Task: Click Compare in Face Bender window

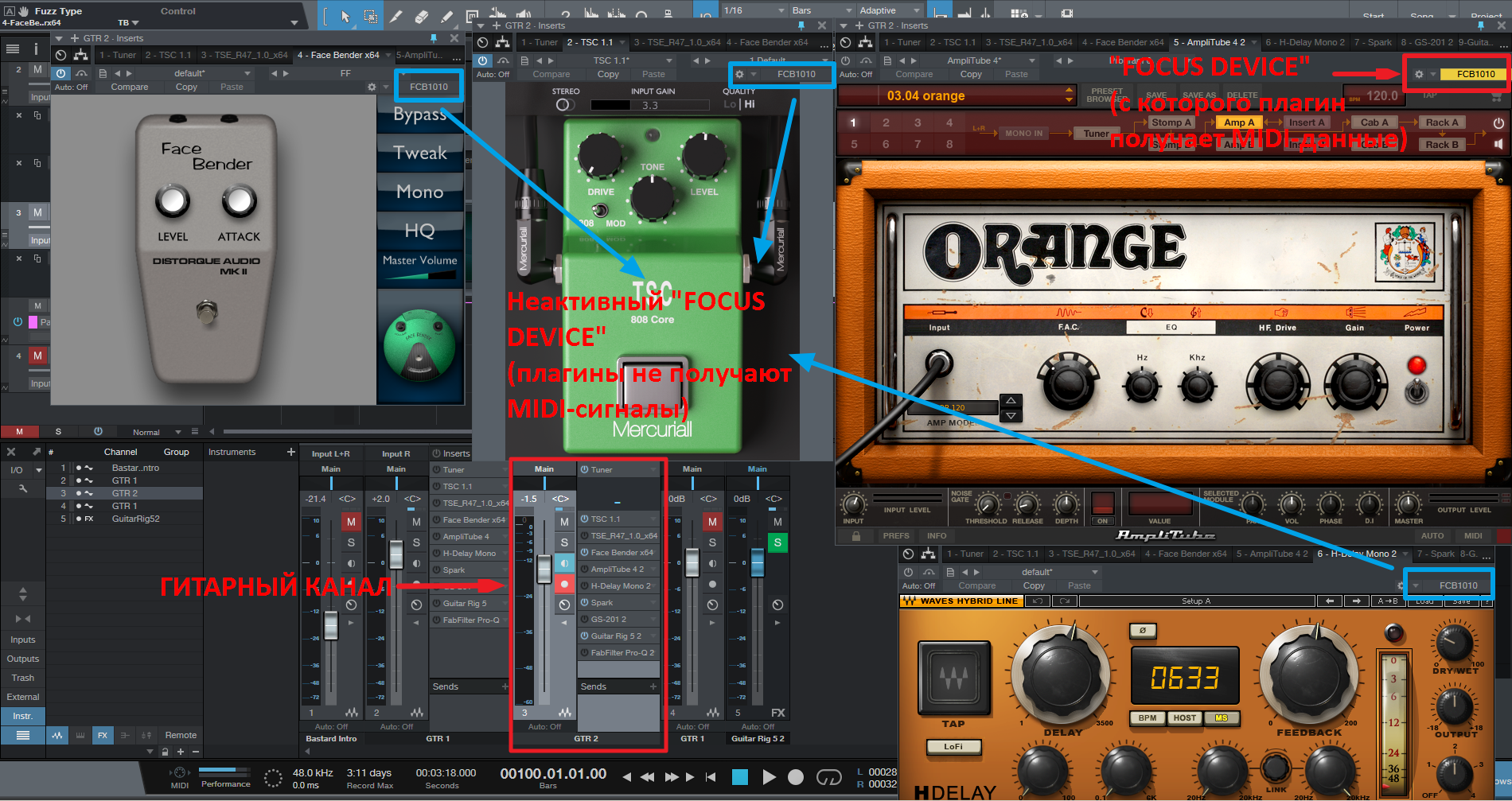Action: (130, 87)
